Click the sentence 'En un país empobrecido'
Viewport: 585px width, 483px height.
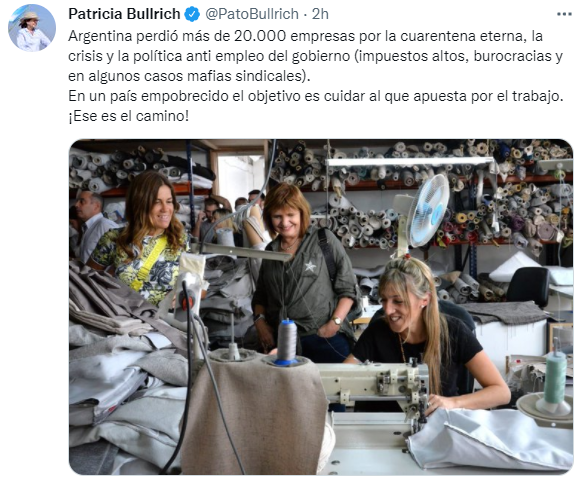tap(316, 96)
